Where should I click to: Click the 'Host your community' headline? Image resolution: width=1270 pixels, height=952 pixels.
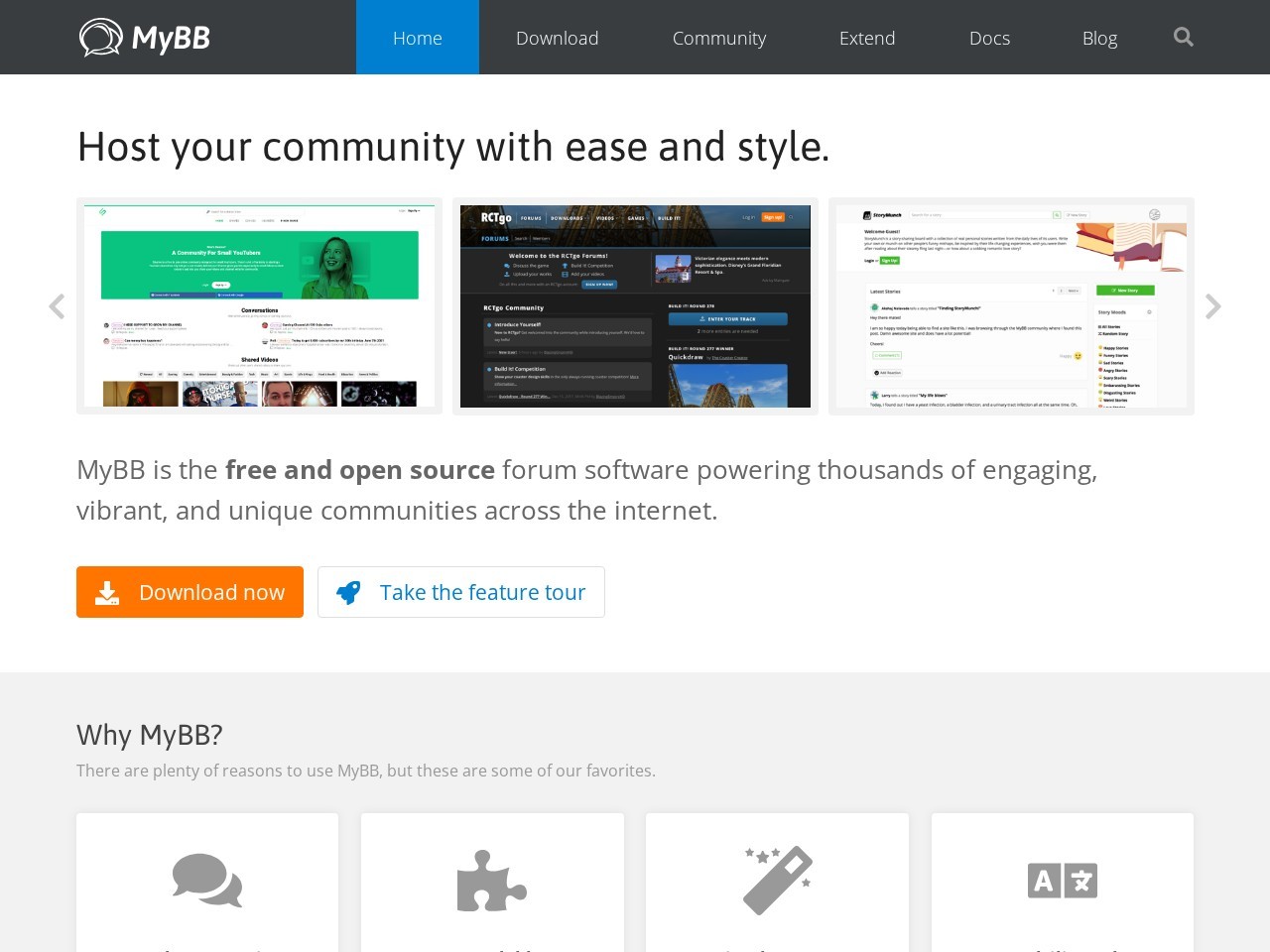(x=453, y=147)
